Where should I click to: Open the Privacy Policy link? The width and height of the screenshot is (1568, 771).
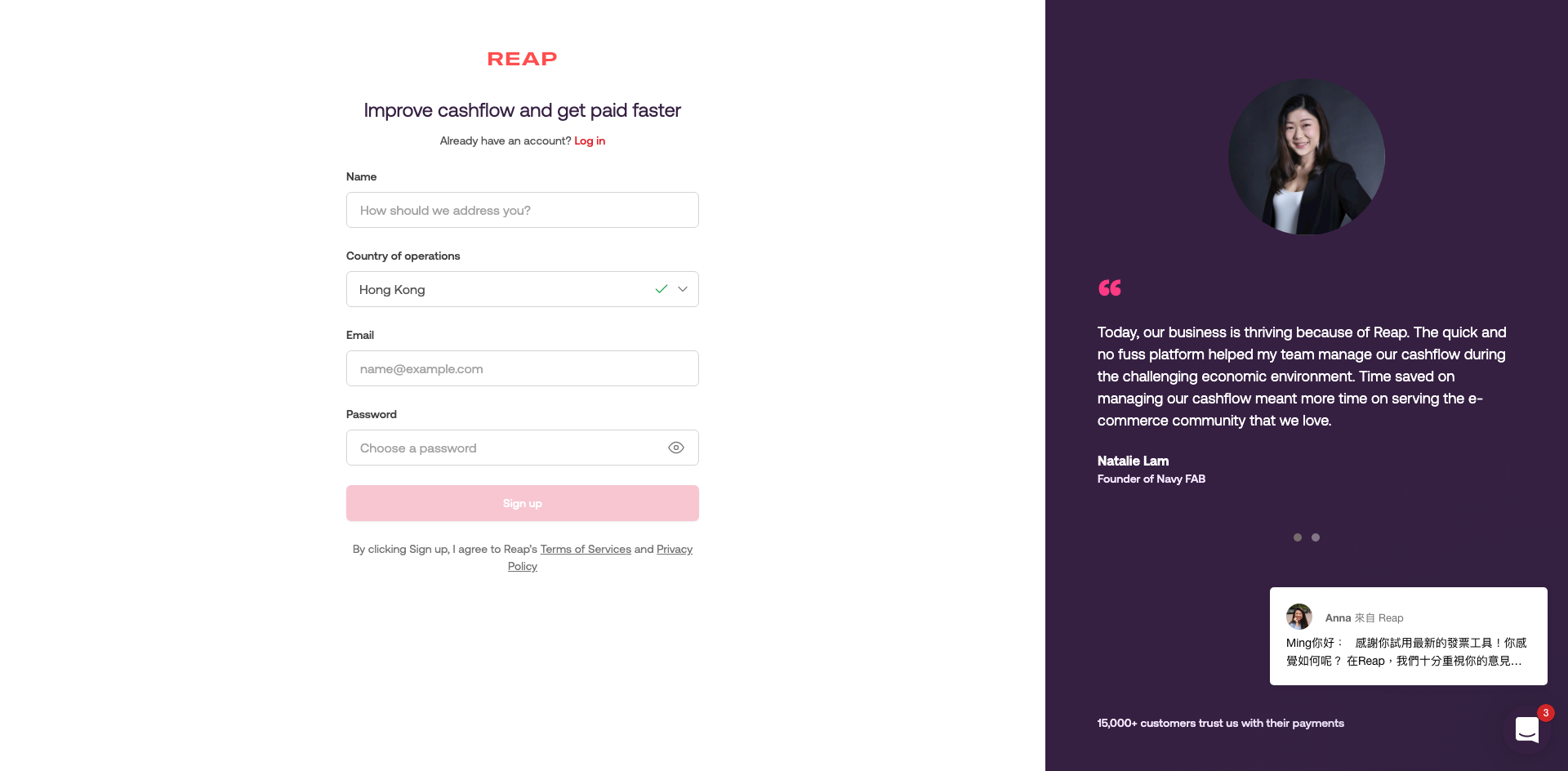[x=674, y=549]
